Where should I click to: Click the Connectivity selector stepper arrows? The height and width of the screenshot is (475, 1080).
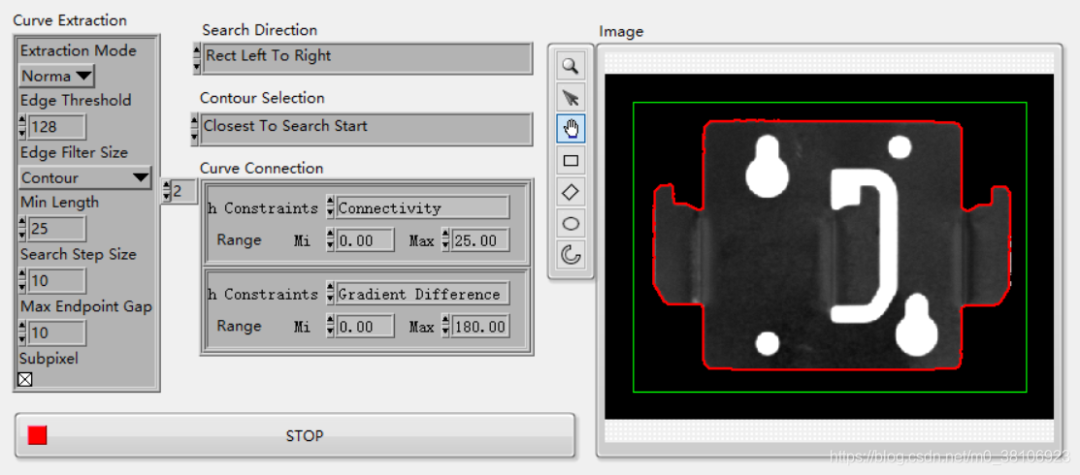point(330,208)
